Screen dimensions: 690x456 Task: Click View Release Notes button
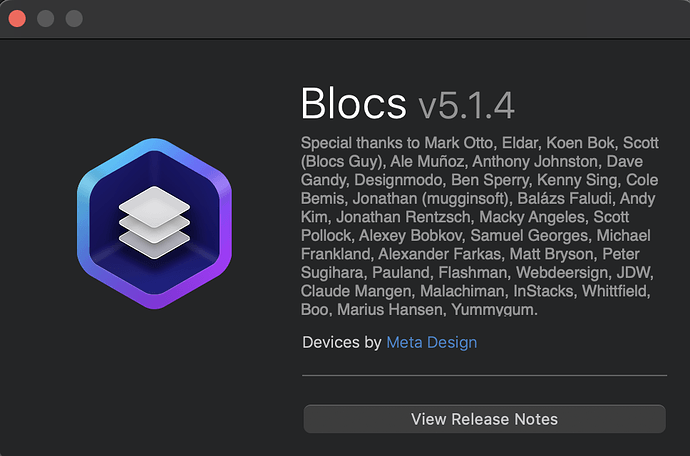point(484,419)
